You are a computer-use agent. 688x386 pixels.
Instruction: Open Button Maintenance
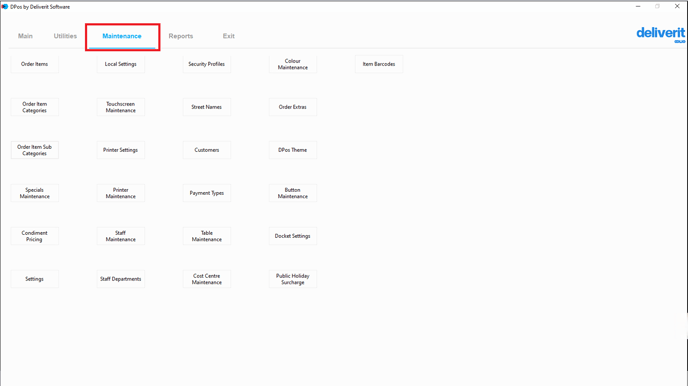pyautogui.click(x=293, y=193)
